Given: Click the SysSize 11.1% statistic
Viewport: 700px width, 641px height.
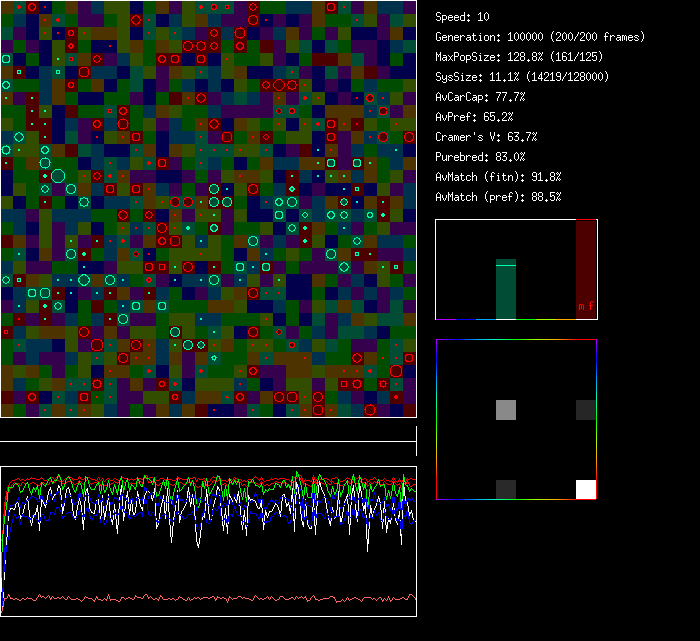Looking at the screenshot, I should [x=522, y=77].
